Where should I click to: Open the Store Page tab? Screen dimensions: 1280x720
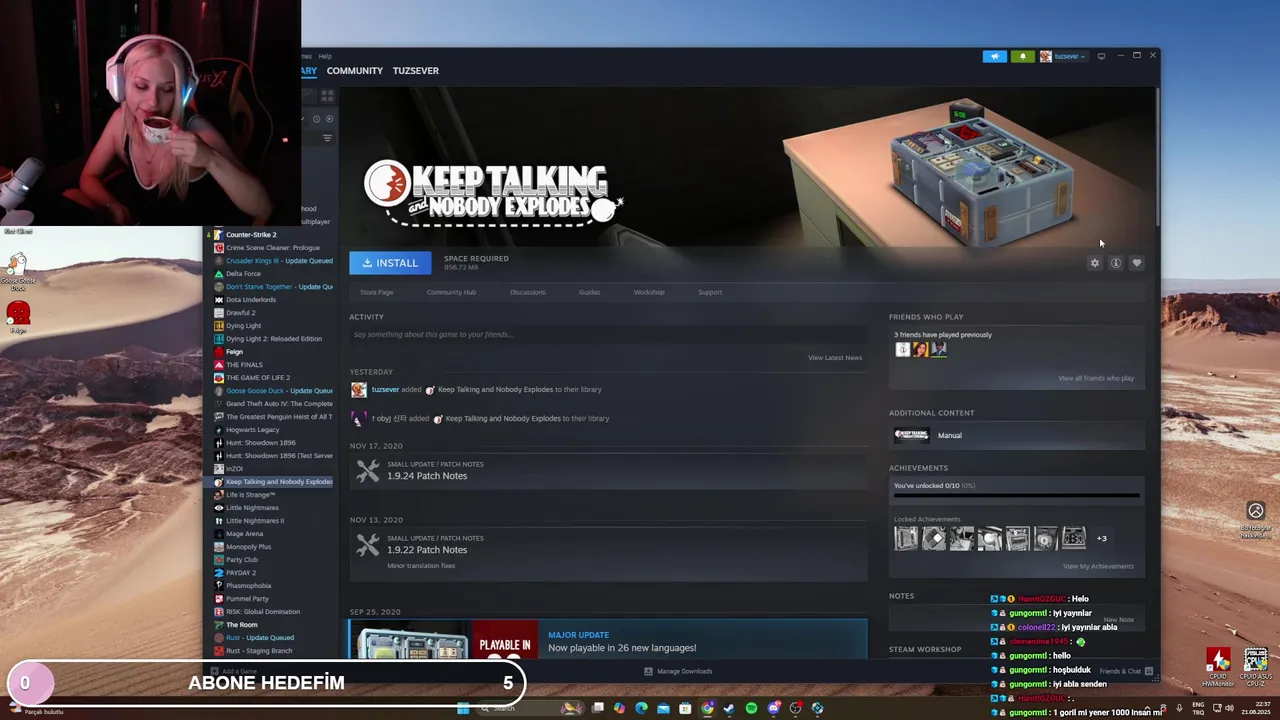(x=376, y=292)
